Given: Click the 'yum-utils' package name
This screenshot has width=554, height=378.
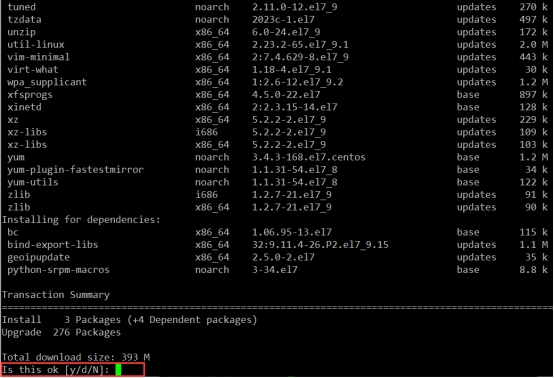Looking at the screenshot, I should click(33, 182).
